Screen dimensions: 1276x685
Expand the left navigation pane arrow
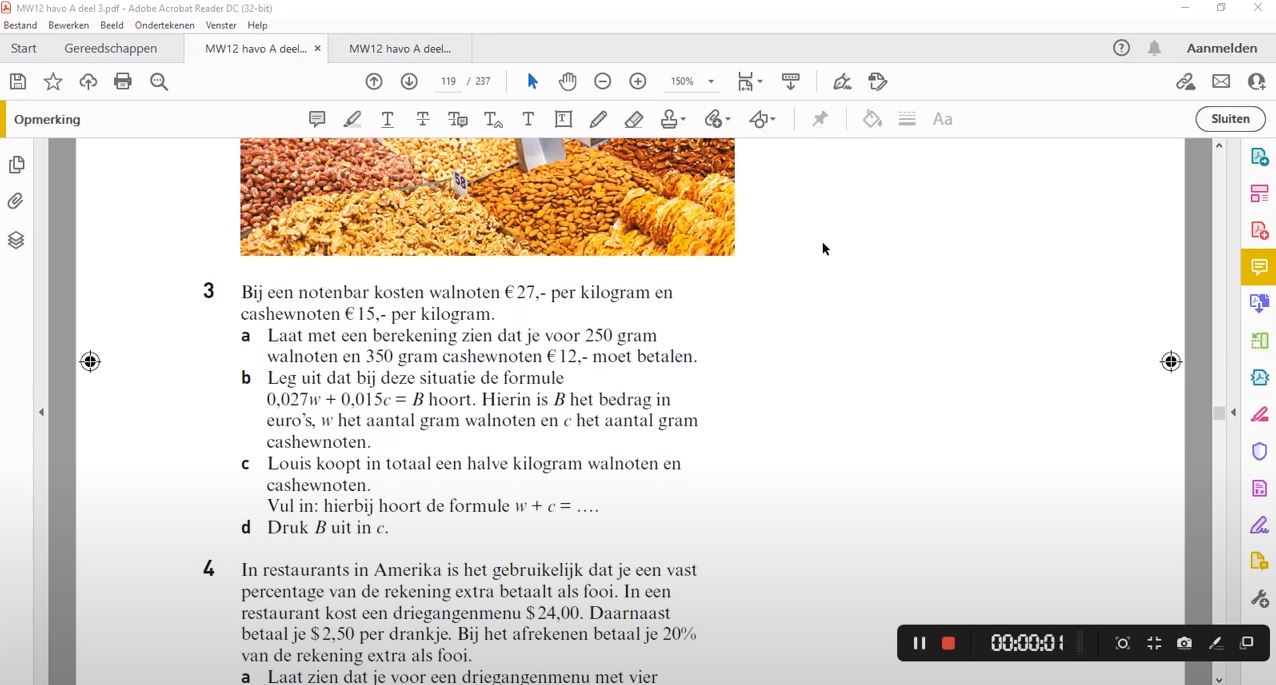click(41, 412)
